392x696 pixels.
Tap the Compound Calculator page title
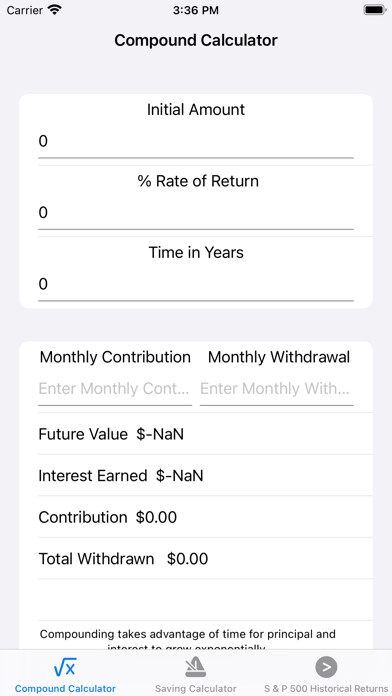click(x=196, y=40)
